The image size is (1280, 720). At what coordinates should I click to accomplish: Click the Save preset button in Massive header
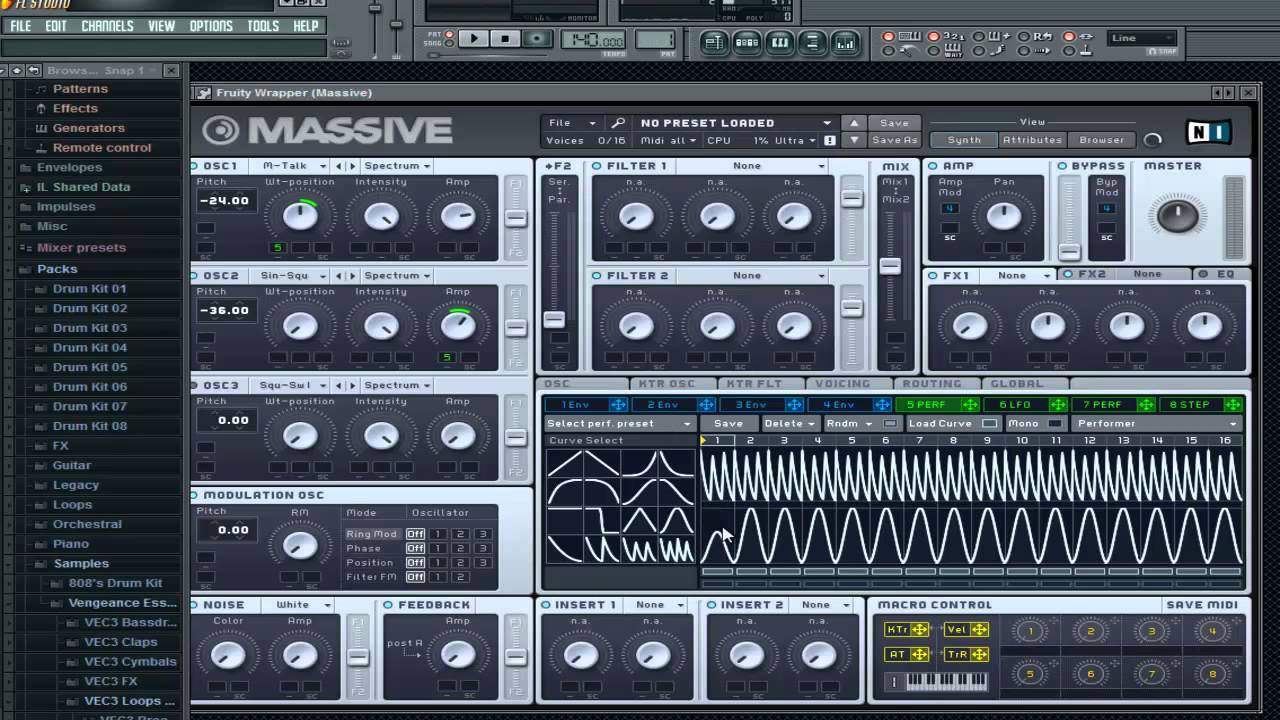click(894, 123)
